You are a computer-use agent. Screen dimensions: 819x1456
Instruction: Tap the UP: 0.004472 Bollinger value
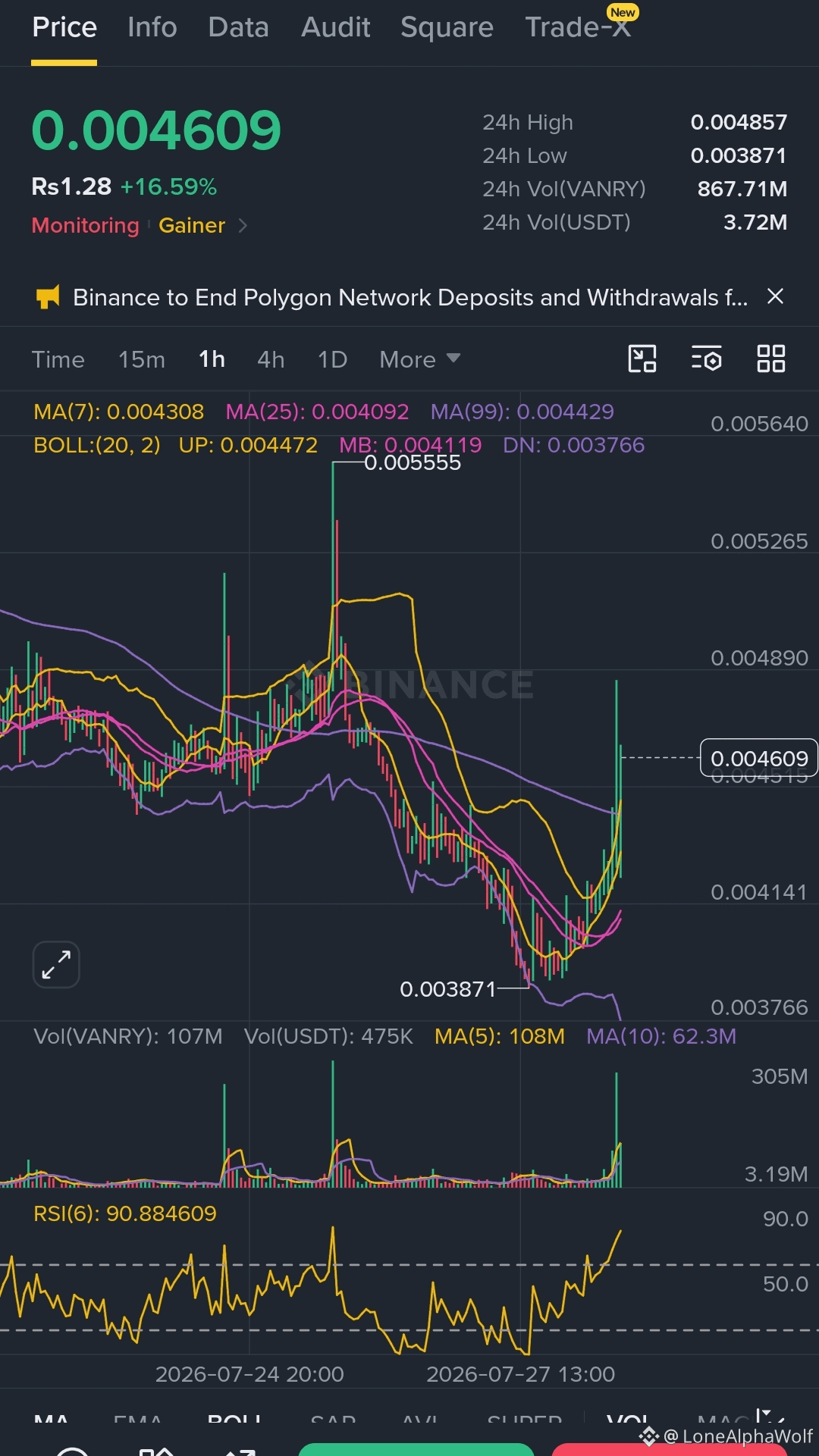(x=248, y=445)
